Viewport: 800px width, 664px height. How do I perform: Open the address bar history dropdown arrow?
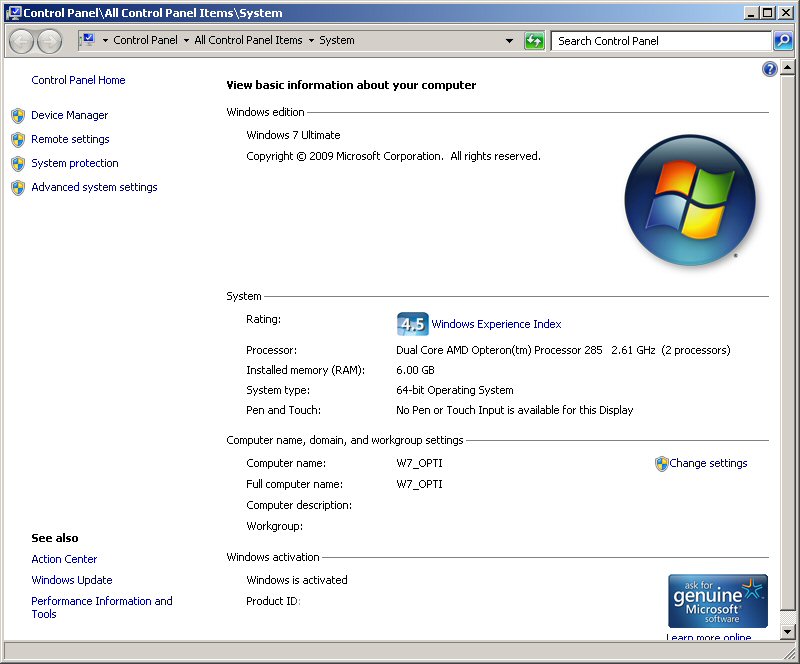coord(509,41)
